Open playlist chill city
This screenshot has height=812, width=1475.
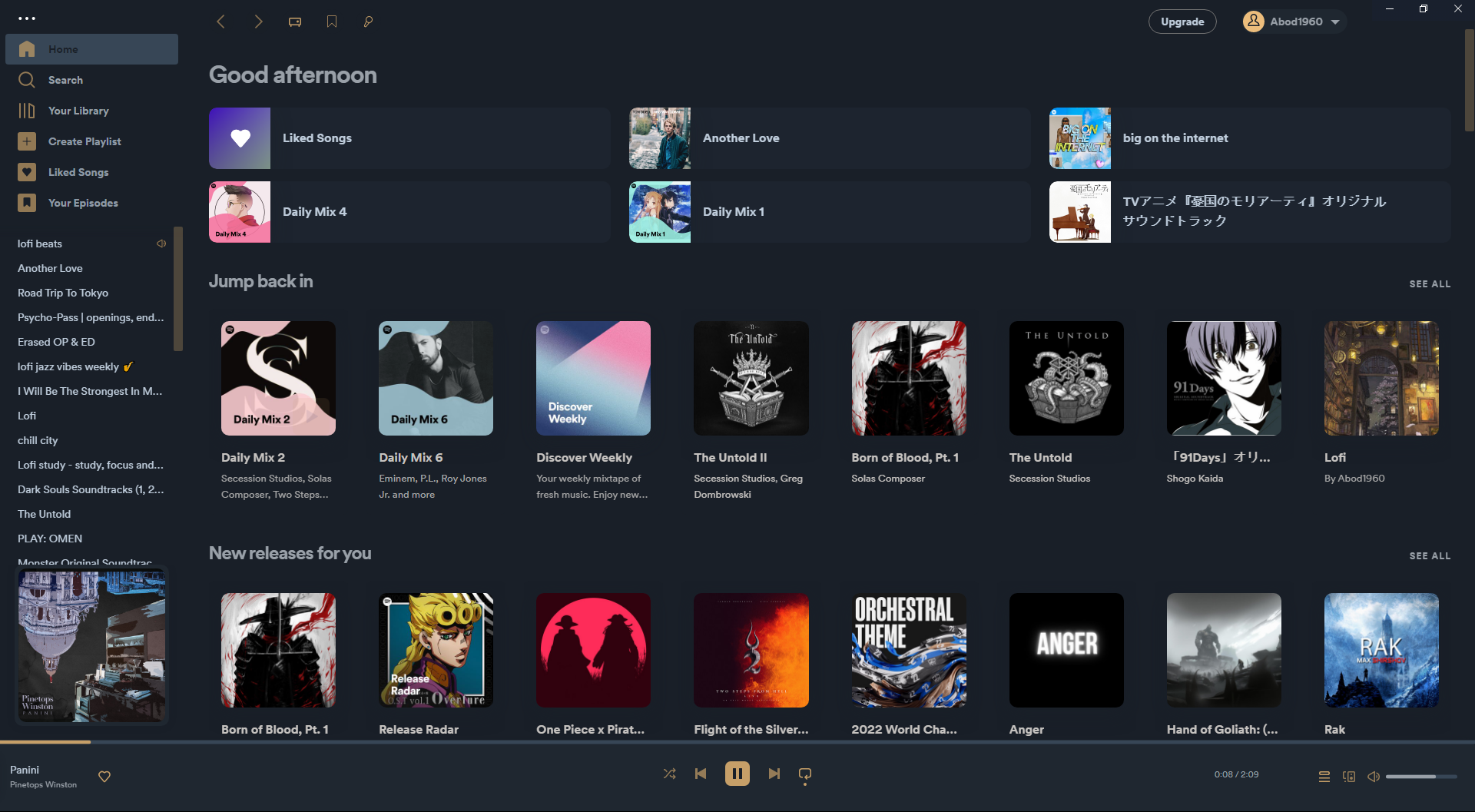point(38,440)
